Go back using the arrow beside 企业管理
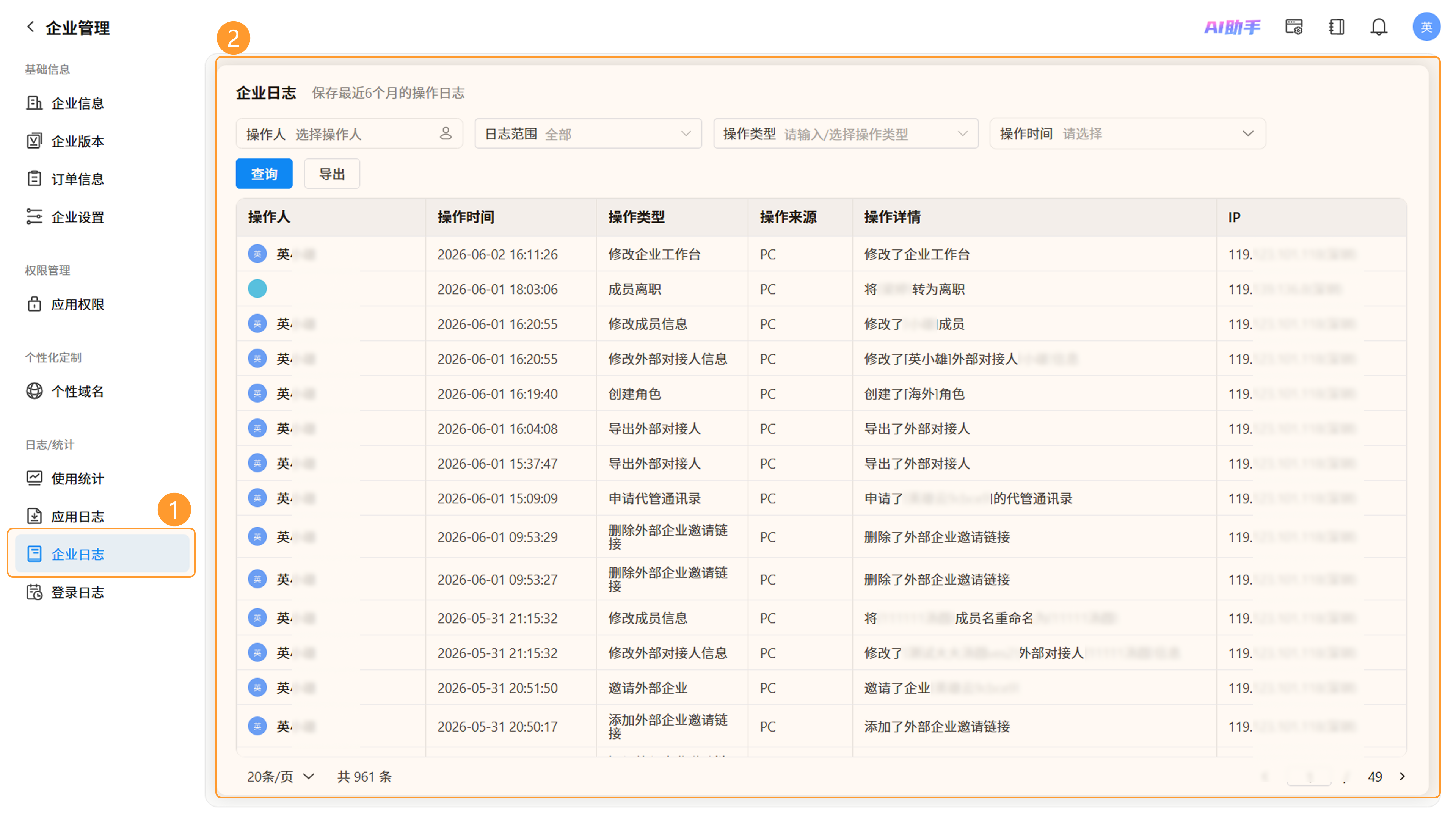Image resolution: width=1456 pixels, height=818 pixels. tap(30, 27)
